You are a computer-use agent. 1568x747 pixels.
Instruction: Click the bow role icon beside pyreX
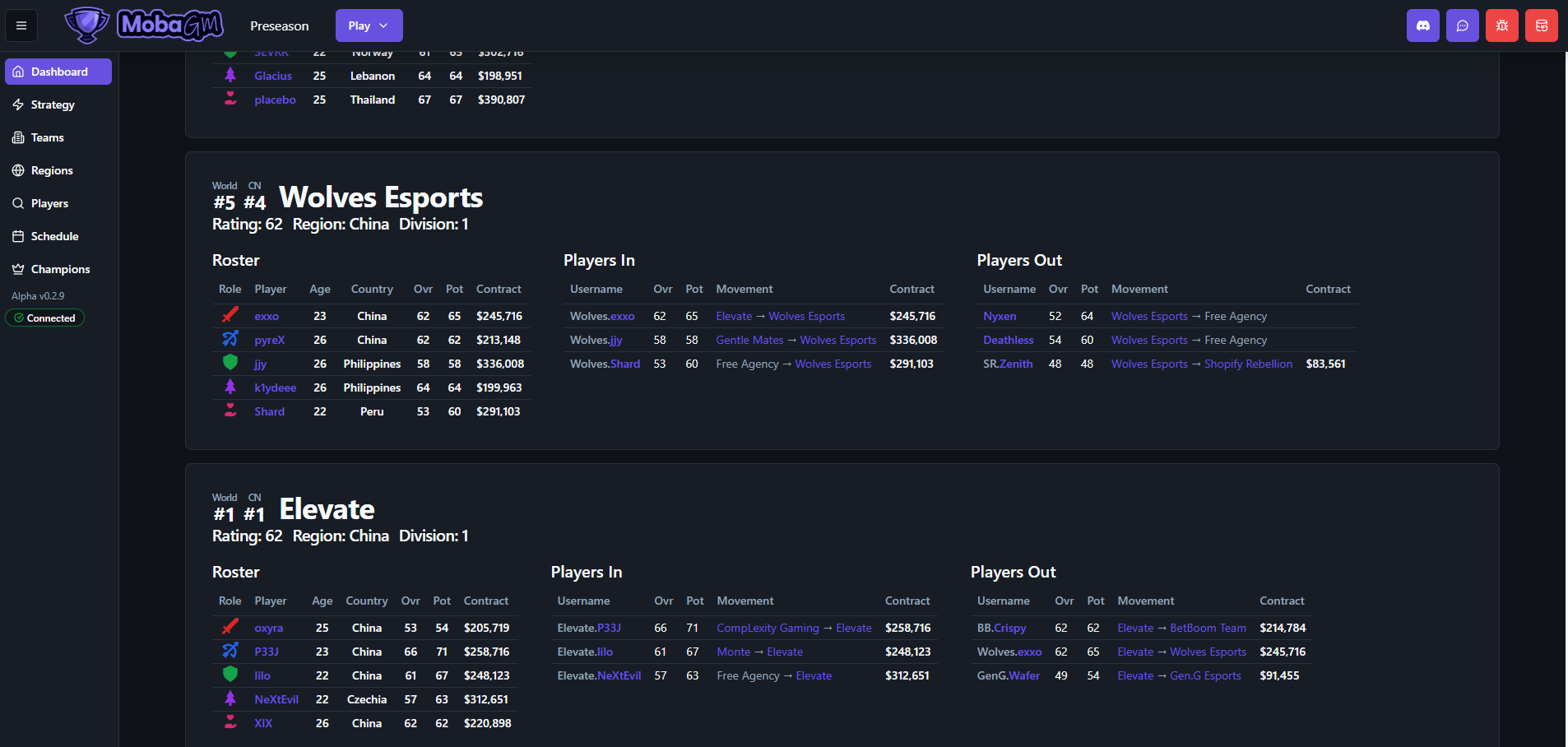230,339
